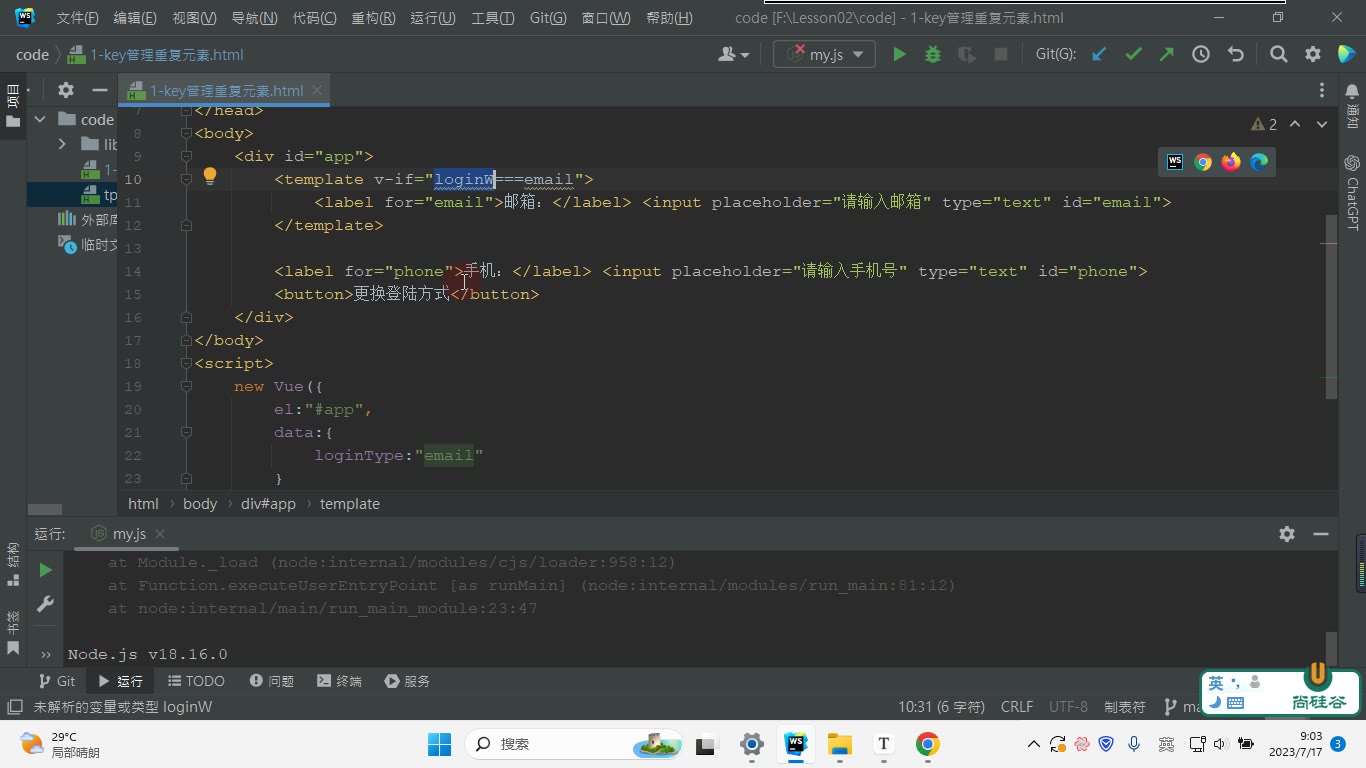Open the 问题 problems tool window
The width and height of the screenshot is (1366, 768).
(x=272, y=681)
